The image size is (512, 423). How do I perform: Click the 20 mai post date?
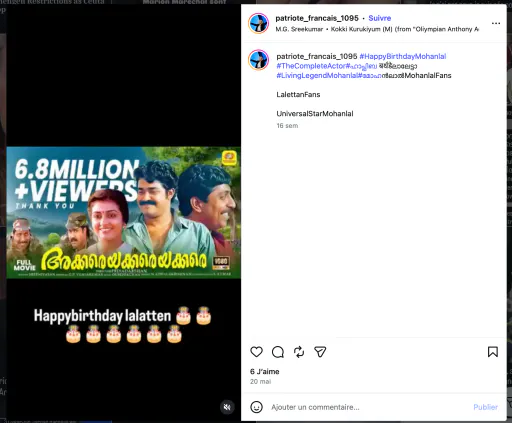pyautogui.click(x=260, y=381)
